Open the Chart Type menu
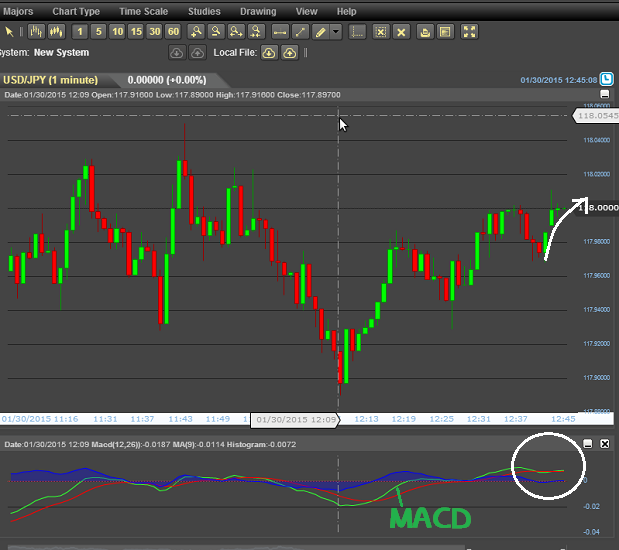The image size is (619, 550). click(76, 11)
